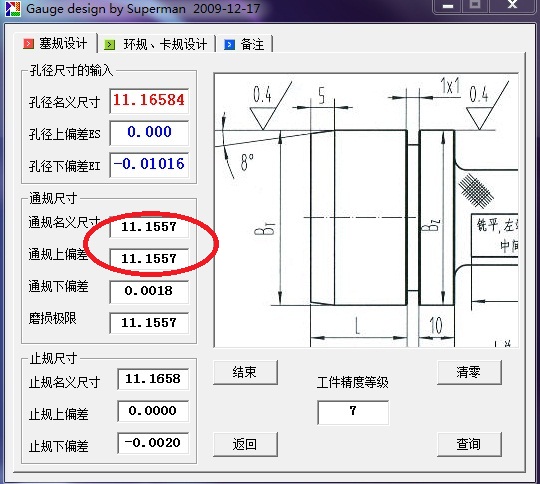The width and height of the screenshot is (540, 484).
Task: Click the 结束 button
Action: tap(245, 372)
